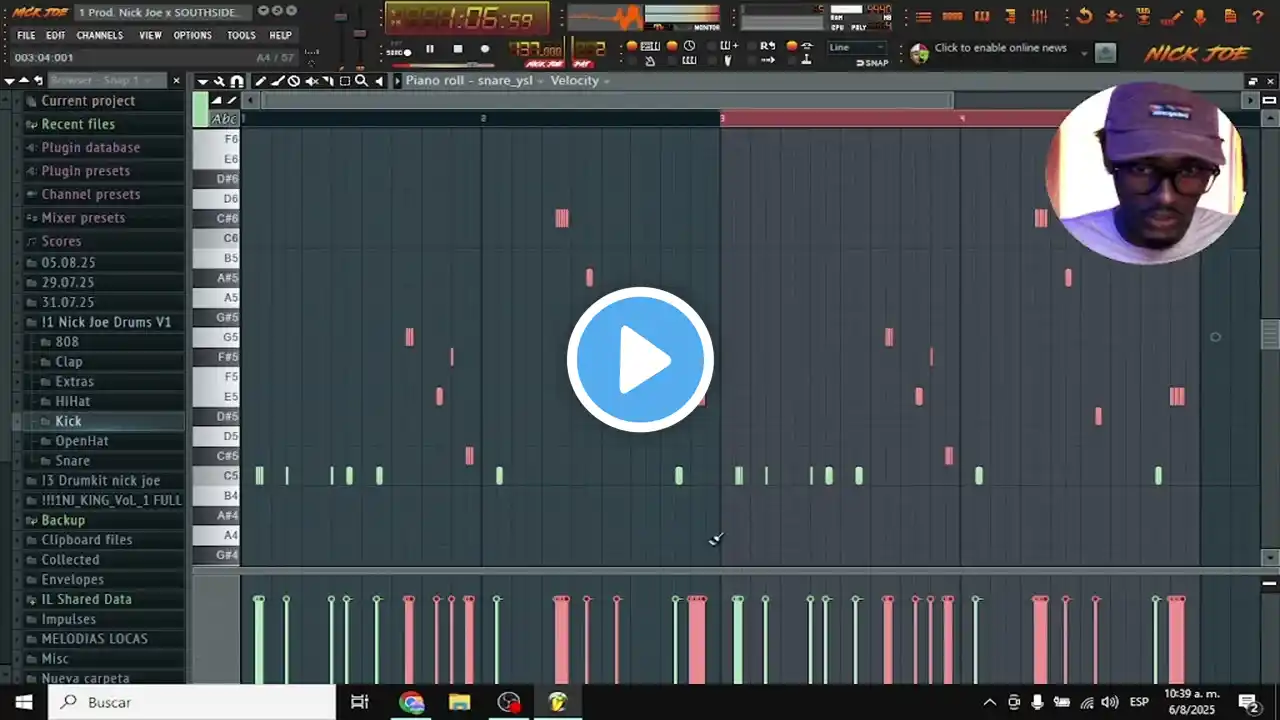Click to enable online news
Viewport: 1280px width, 720px height.
coord(1000,48)
